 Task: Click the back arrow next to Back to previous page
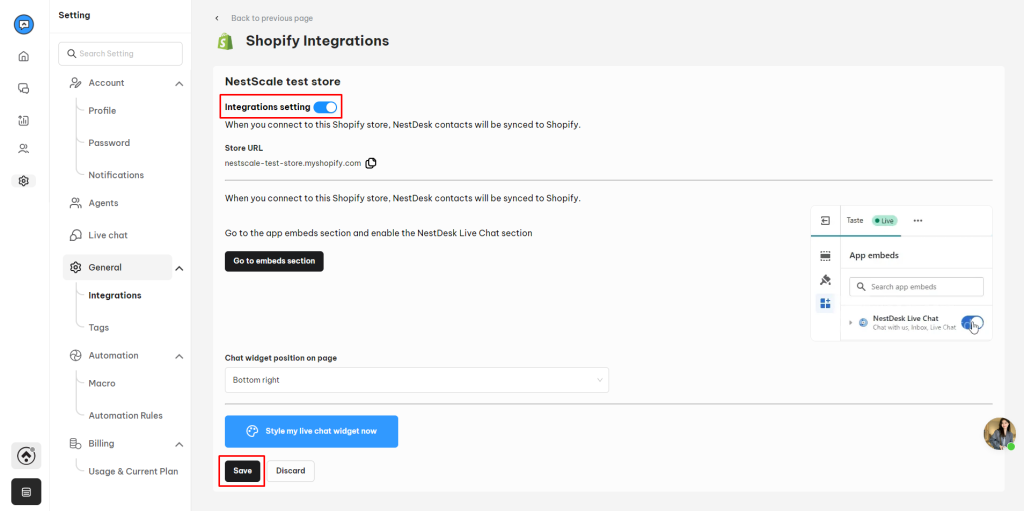point(217,18)
